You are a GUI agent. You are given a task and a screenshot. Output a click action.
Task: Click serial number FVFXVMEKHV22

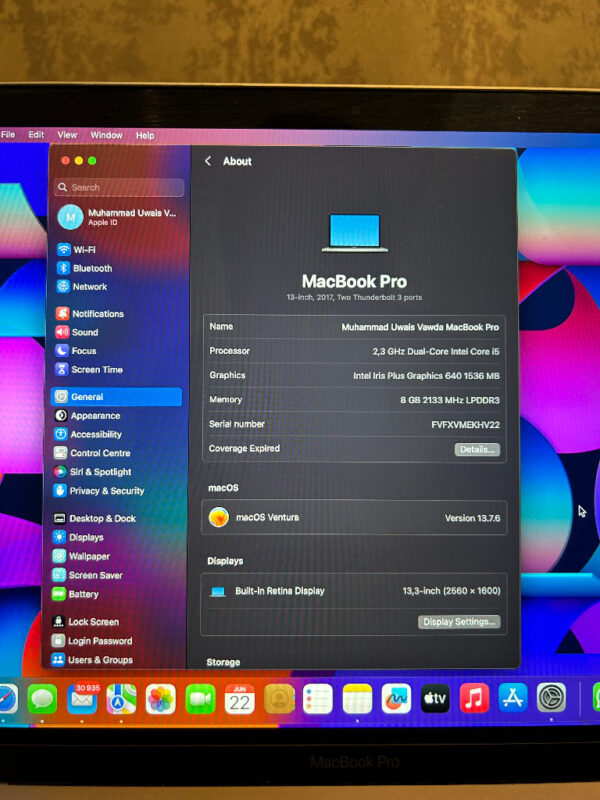(x=465, y=424)
